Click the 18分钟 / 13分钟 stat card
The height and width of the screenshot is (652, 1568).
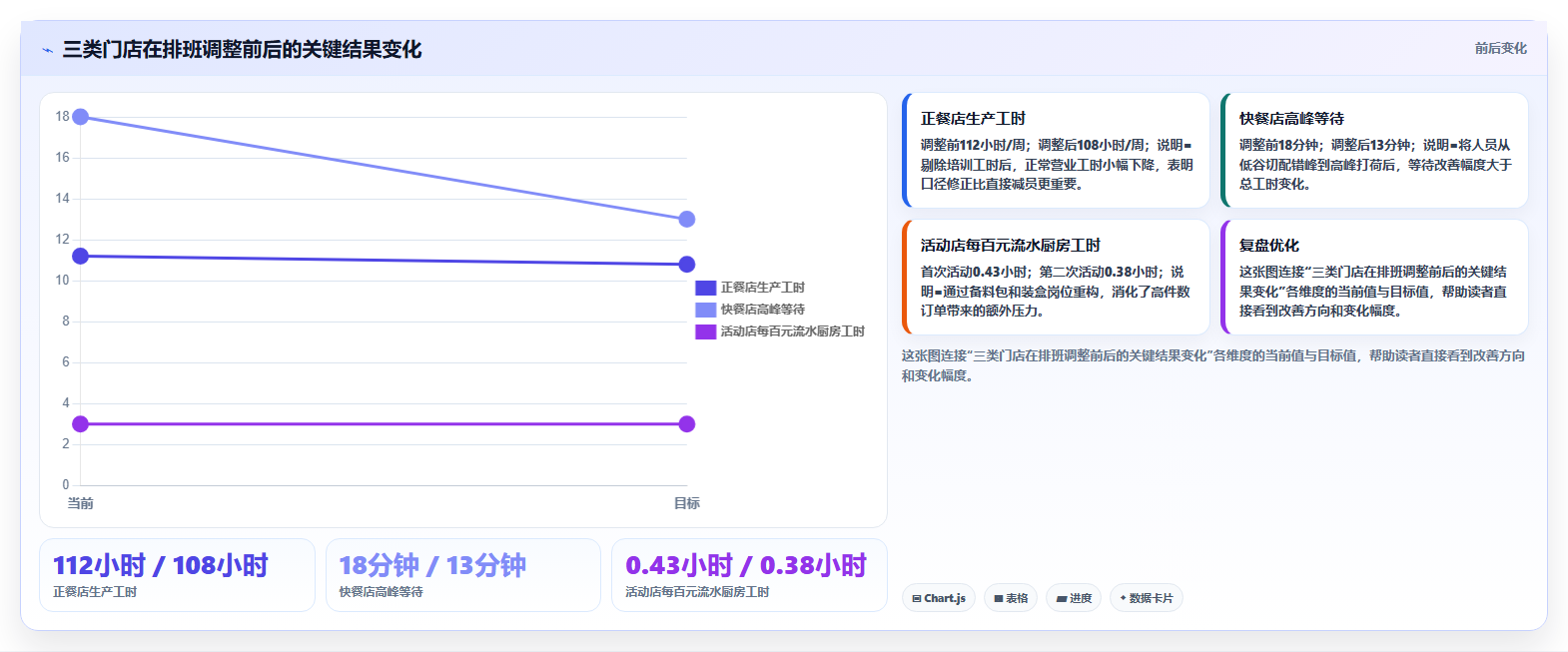[463, 575]
